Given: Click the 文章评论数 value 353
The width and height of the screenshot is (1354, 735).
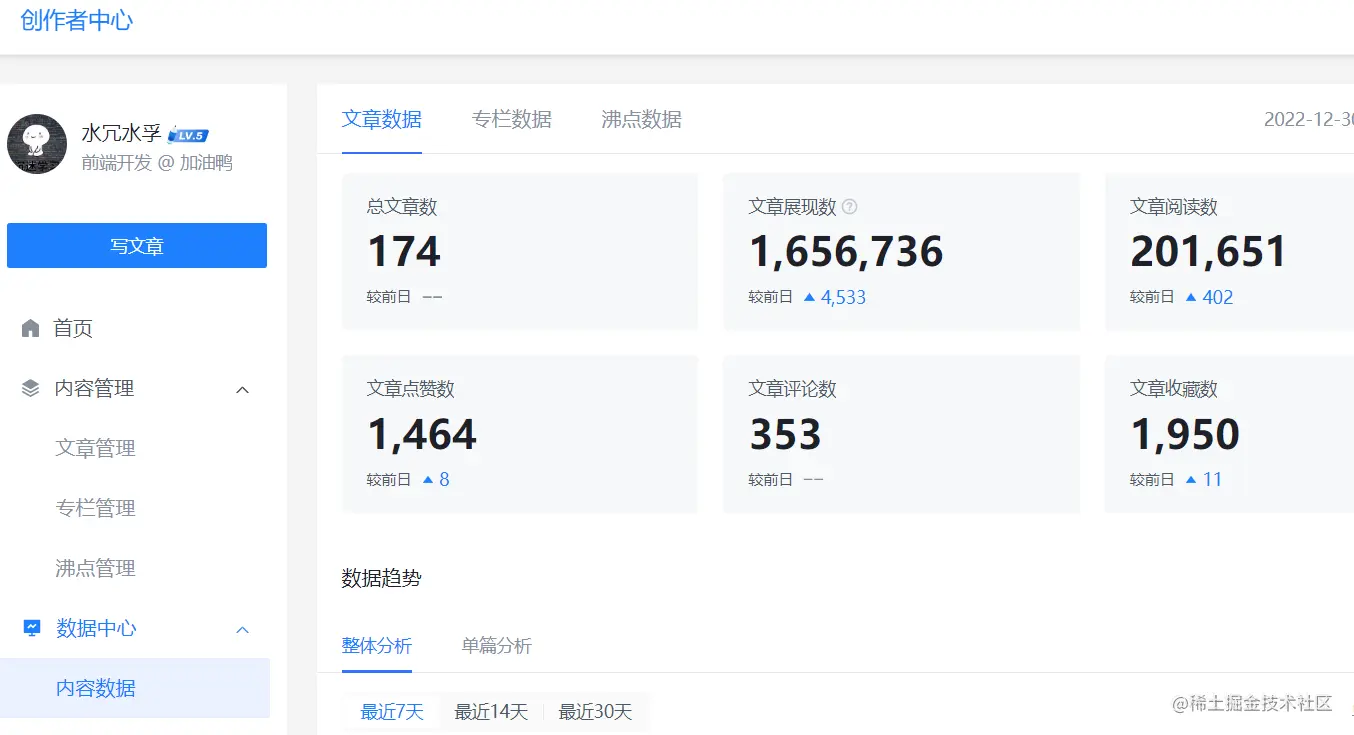Looking at the screenshot, I should click(786, 434).
